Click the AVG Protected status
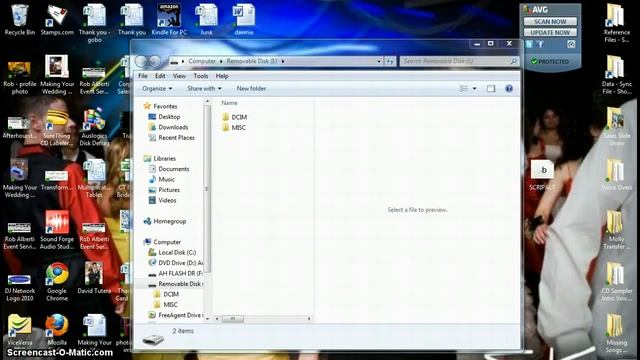 tap(550, 62)
